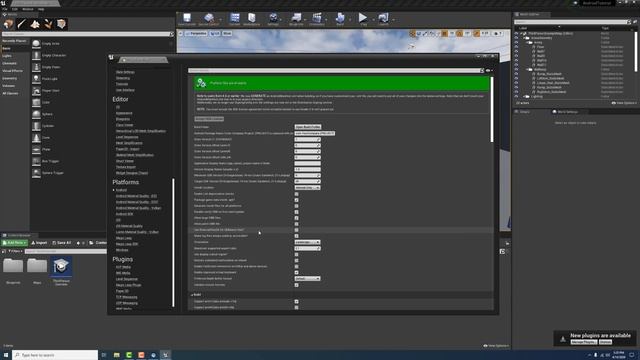Click the Cone shape icon in Modes
640x360 pixels.
coord(36,138)
